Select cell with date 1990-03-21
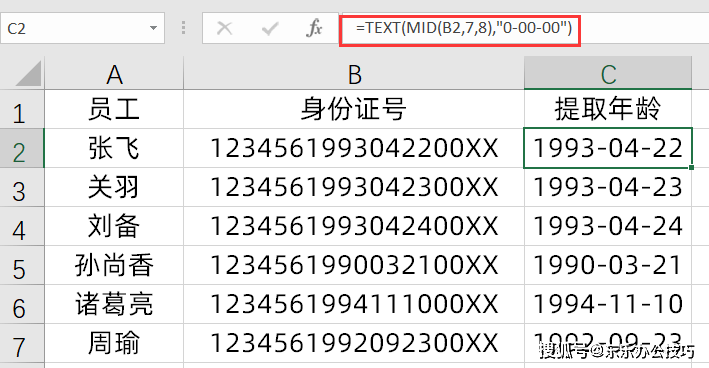The image size is (709, 368). [x=608, y=265]
